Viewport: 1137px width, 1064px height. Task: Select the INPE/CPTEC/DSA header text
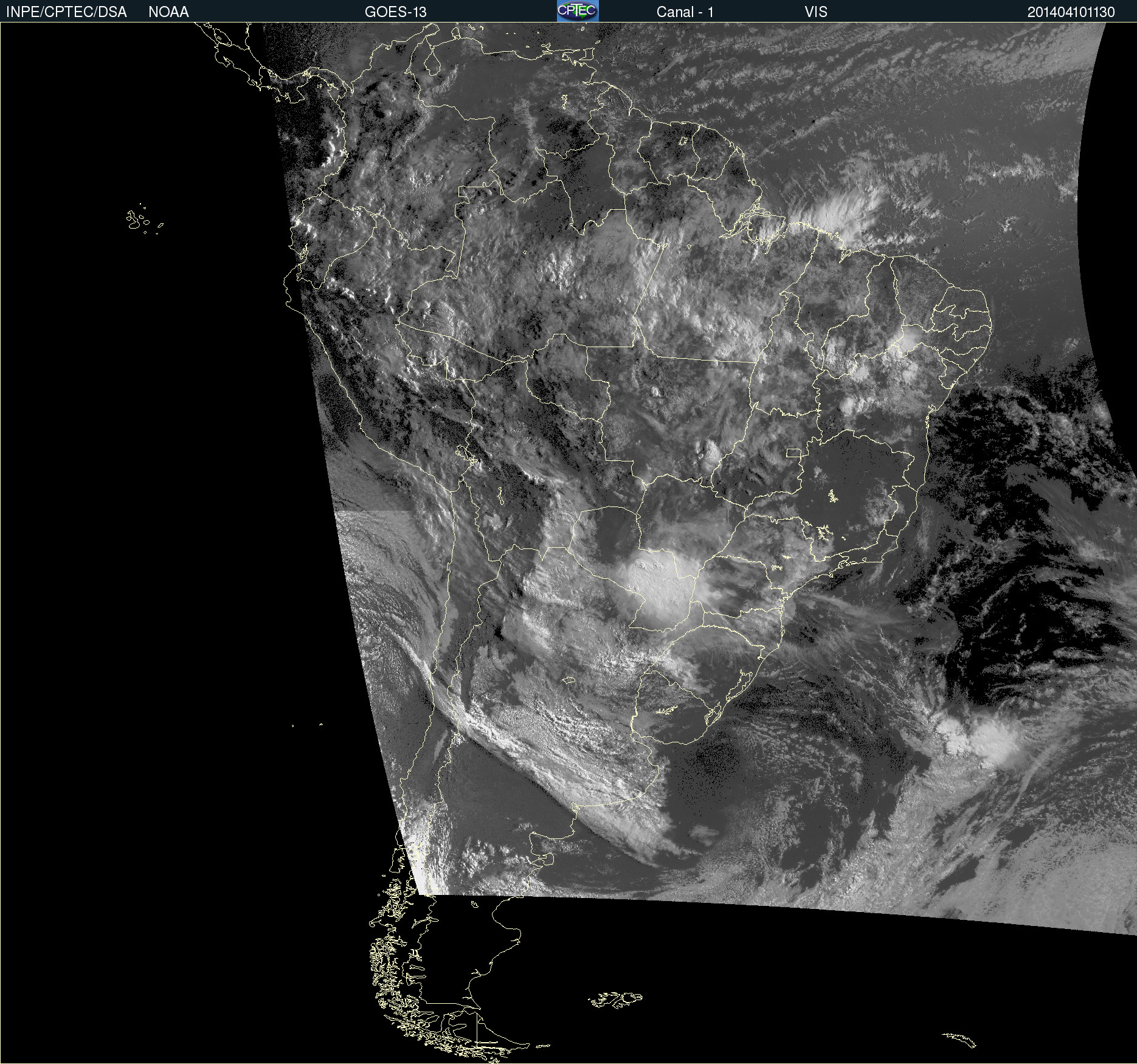(x=66, y=12)
